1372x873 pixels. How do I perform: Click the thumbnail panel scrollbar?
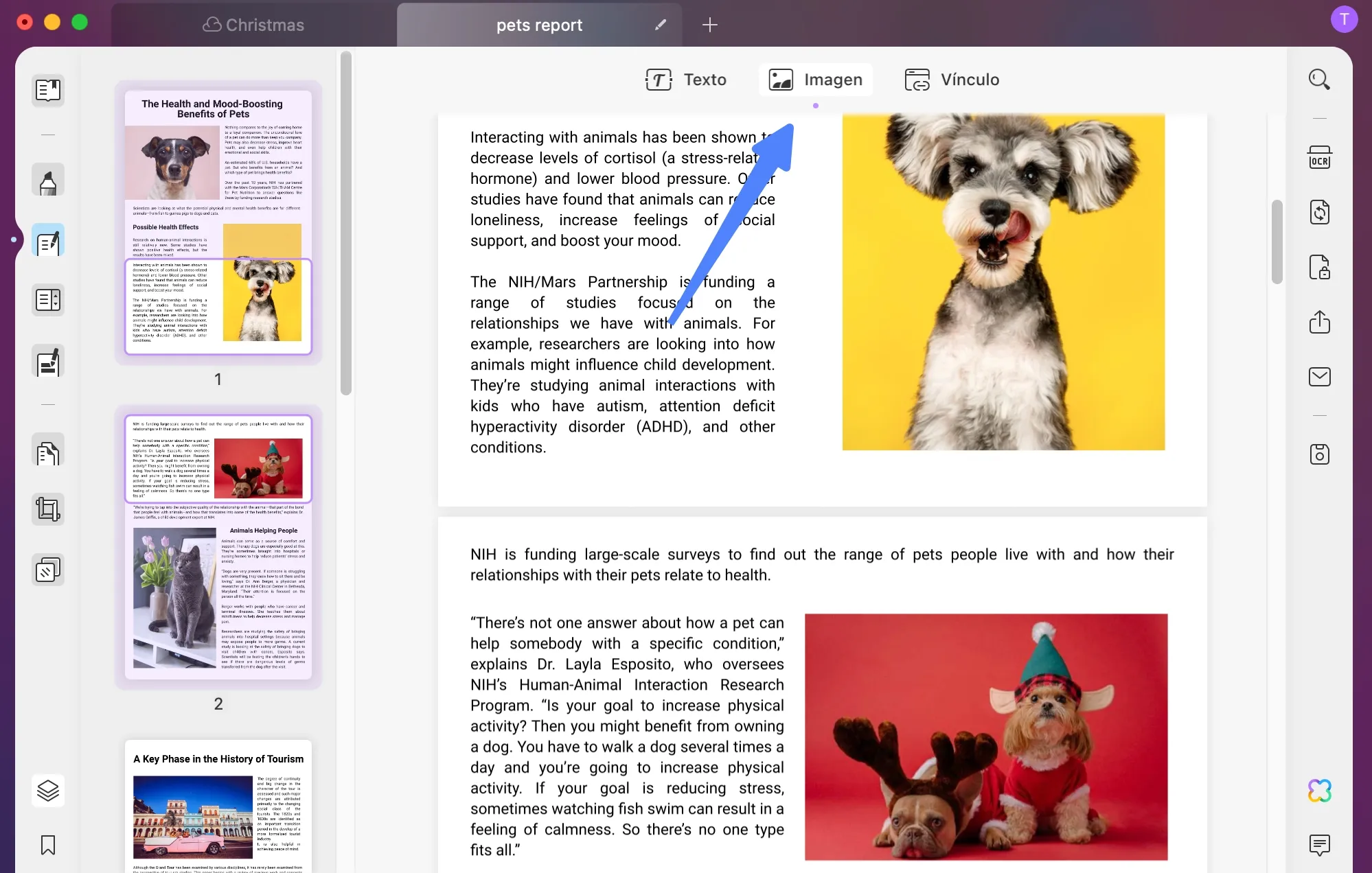pyautogui.click(x=346, y=223)
